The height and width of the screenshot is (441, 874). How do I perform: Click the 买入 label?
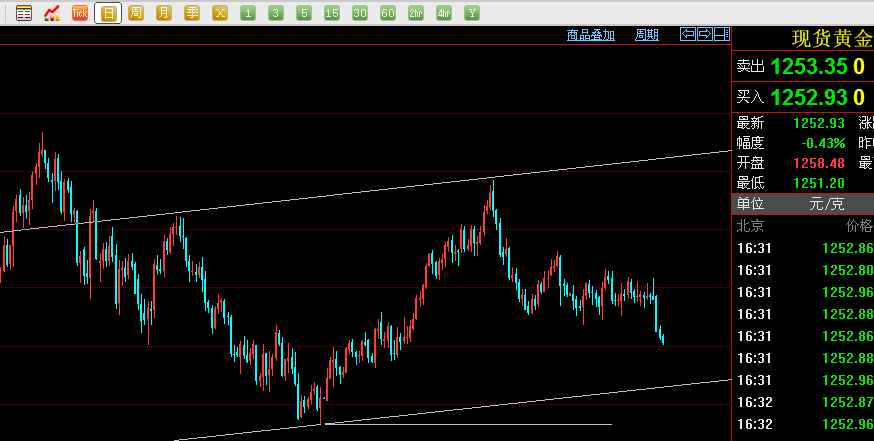tap(750, 97)
